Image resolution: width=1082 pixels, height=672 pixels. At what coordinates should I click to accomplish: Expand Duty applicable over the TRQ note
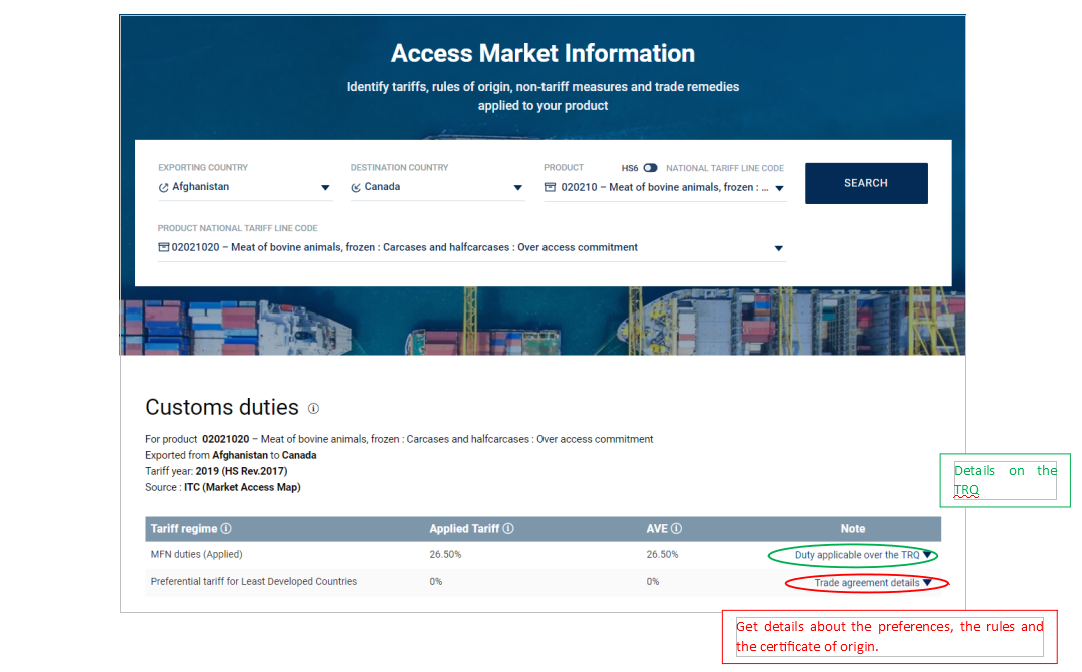coord(928,554)
